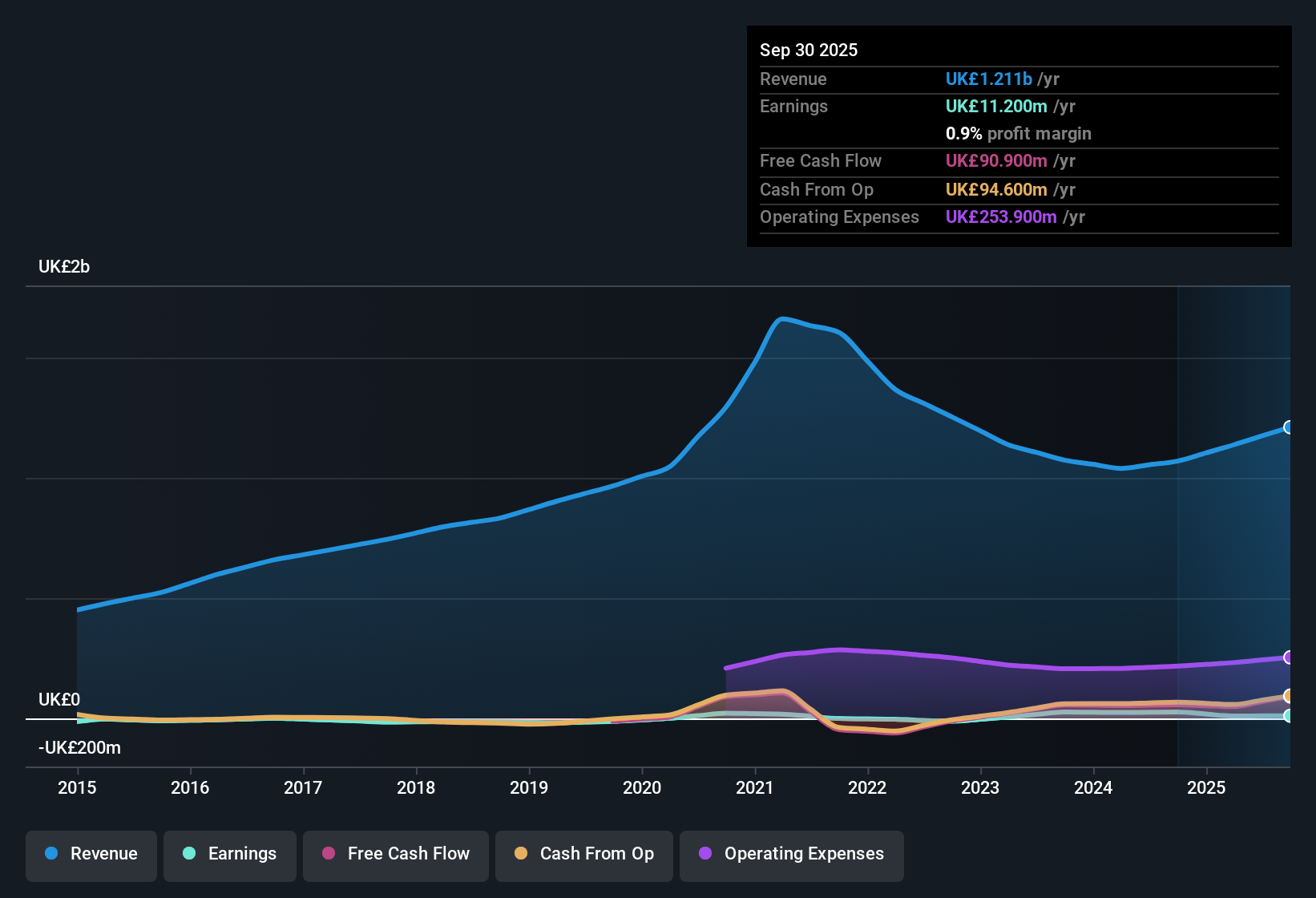The width and height of the screenshot is (1316, 898).
Task: Hide the Operating Expenses series via its legend
Action: (791, 854)
